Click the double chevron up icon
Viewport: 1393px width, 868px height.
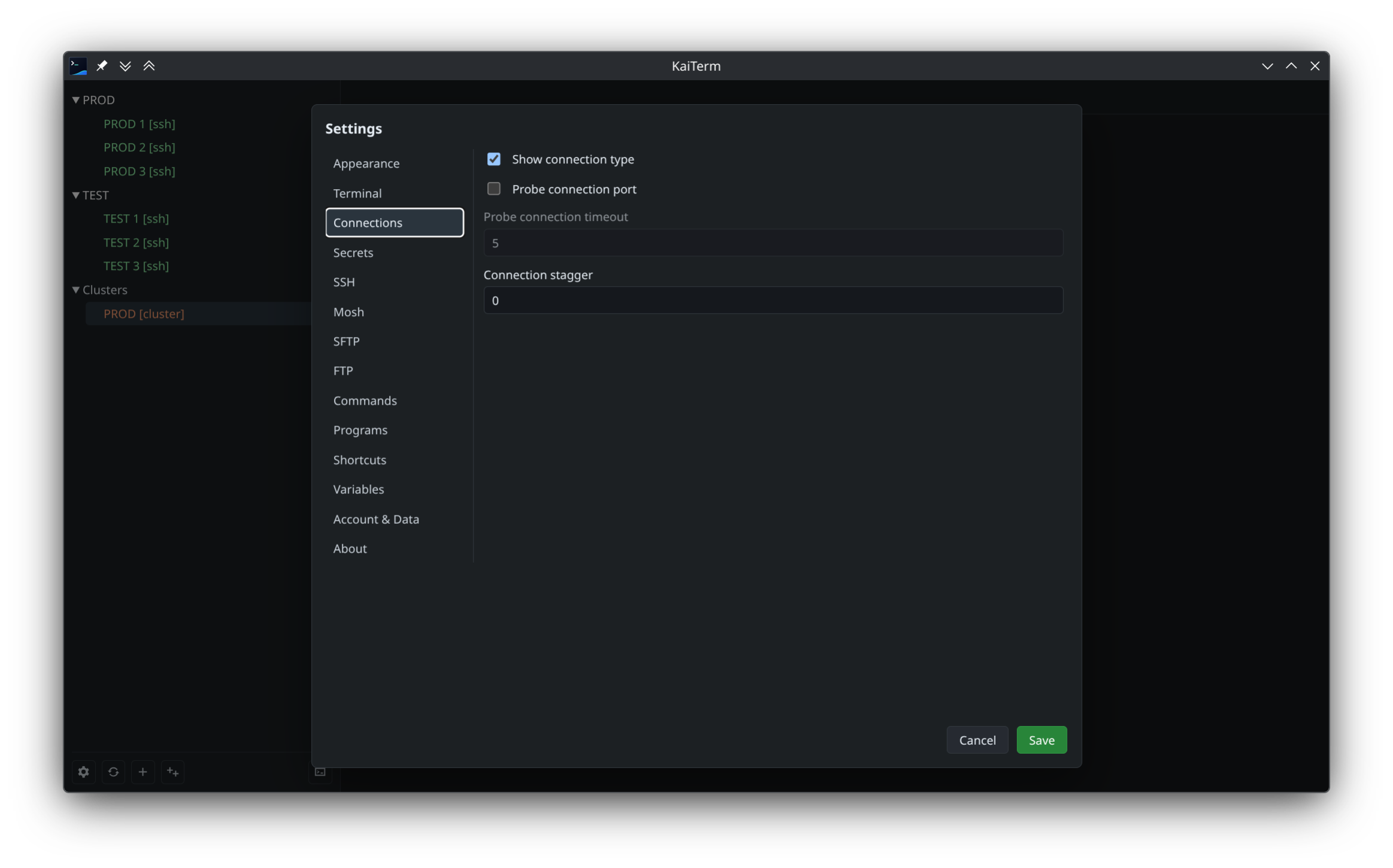(x=149, y=66)
